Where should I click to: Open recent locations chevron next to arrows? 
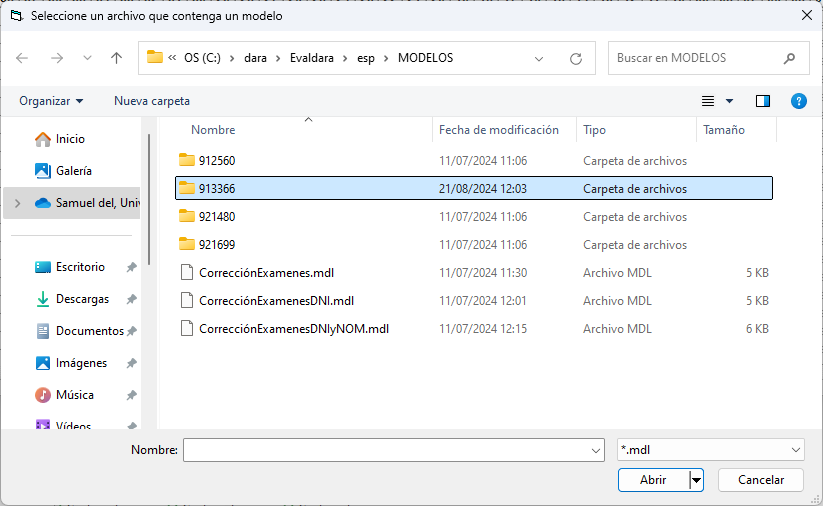point(87,58)
